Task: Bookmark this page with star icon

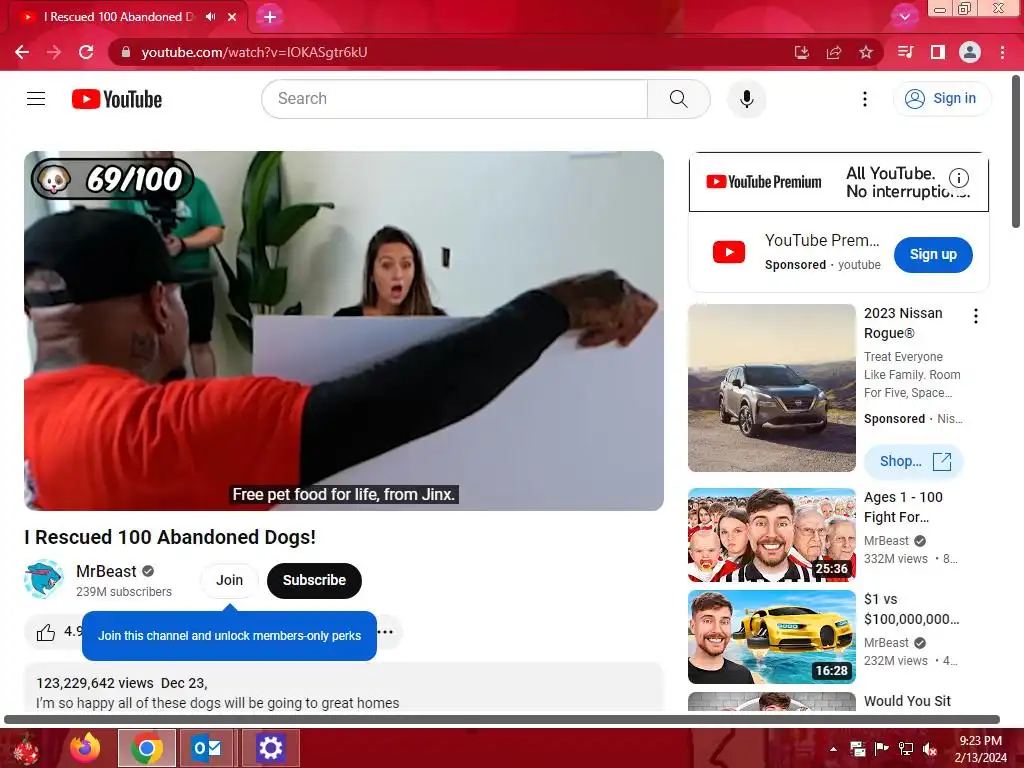Action: 866,52
